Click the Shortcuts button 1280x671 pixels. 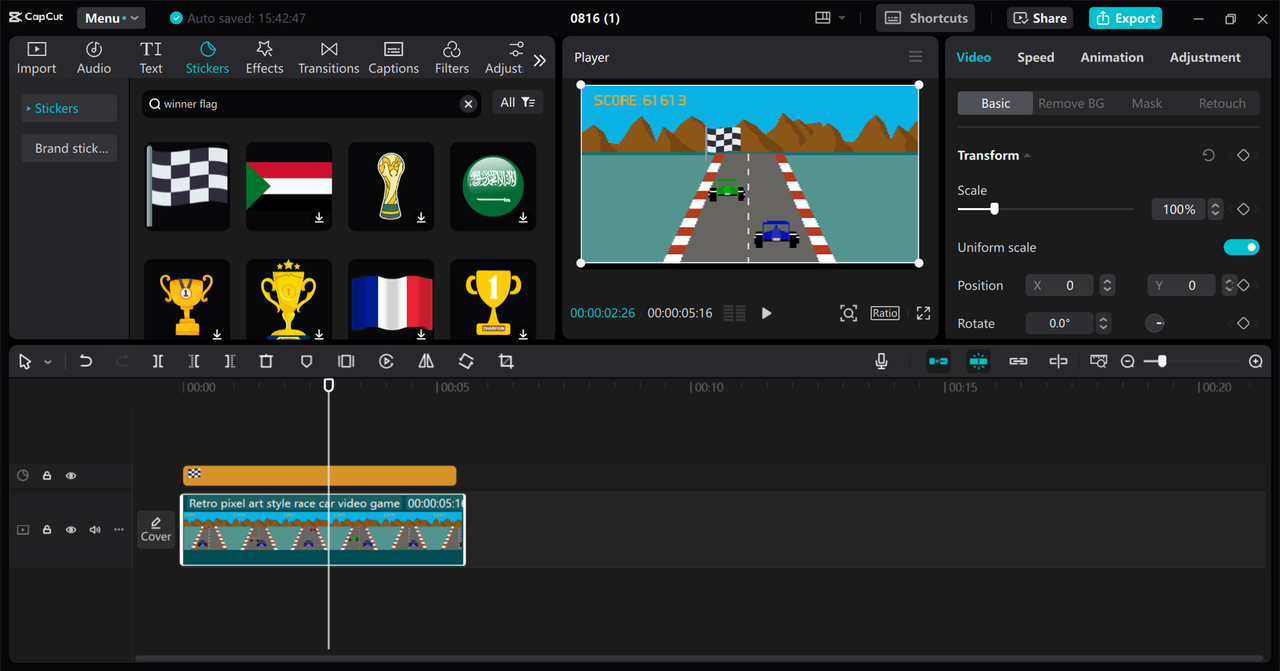[x=926, y=18]
